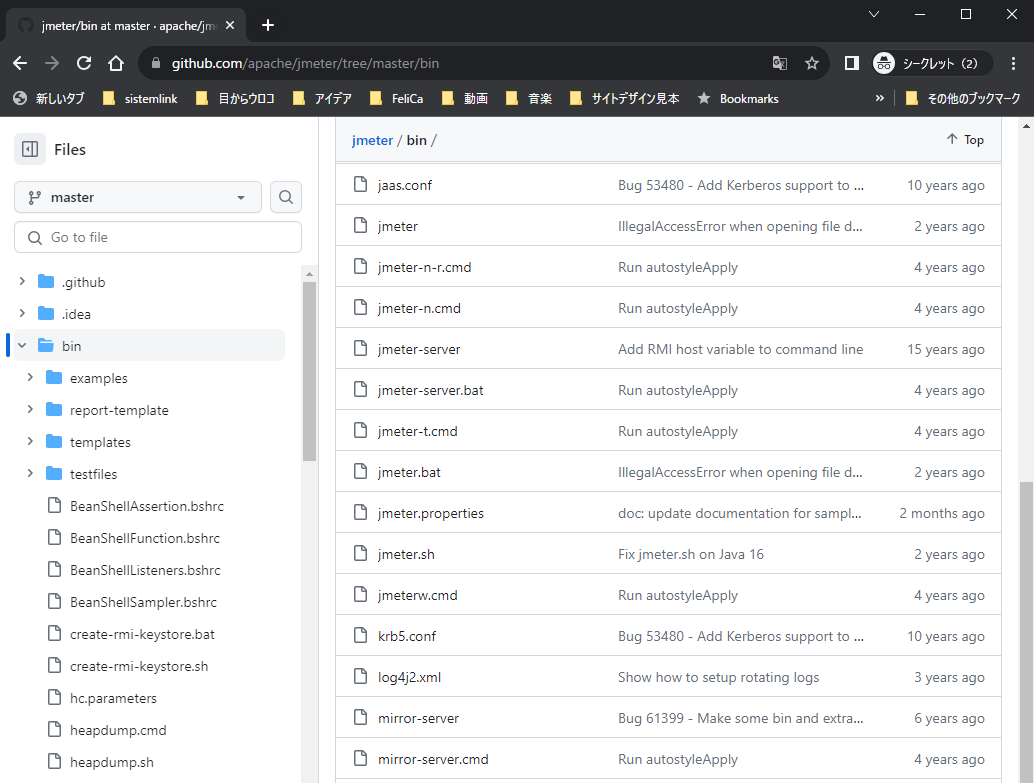Show hidden bookmarks with double chevron

[879, 98]
